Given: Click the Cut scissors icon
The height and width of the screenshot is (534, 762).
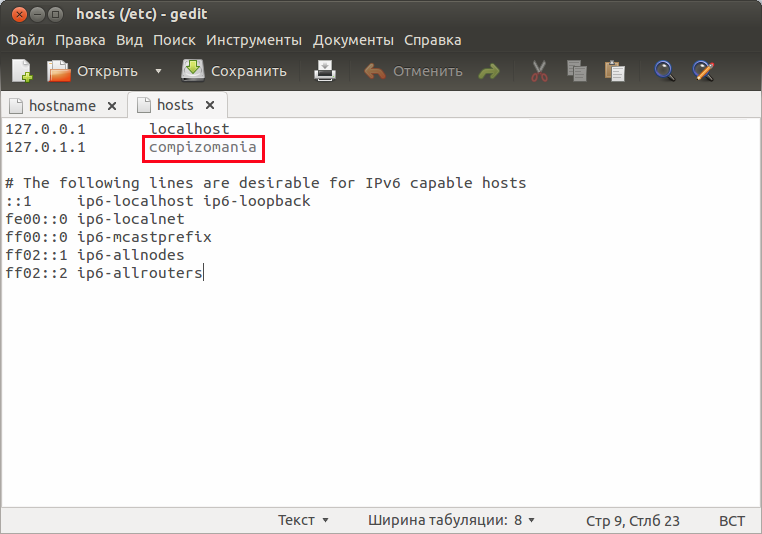Looking at the screenshot, I should pyautogui.click(x=539, y=71).
